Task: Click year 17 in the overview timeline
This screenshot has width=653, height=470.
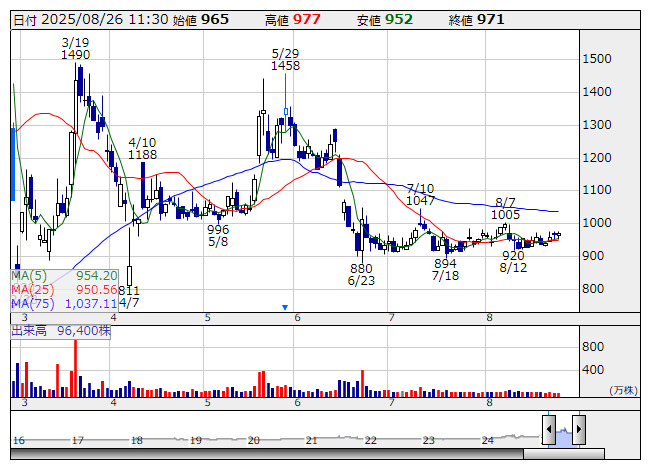Action: click(78, 440)
